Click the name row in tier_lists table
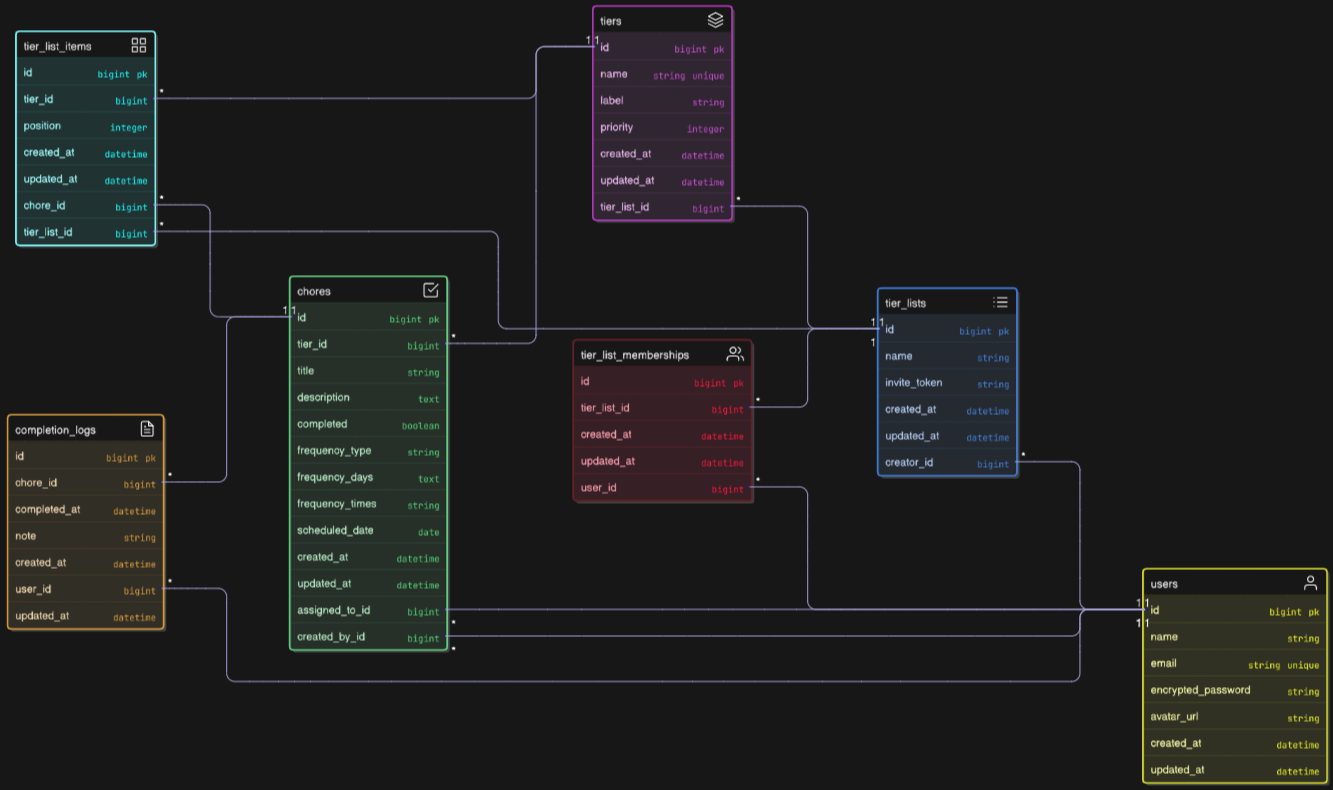The height and width of the screenshot is (790, 1333). coord(948,357)
